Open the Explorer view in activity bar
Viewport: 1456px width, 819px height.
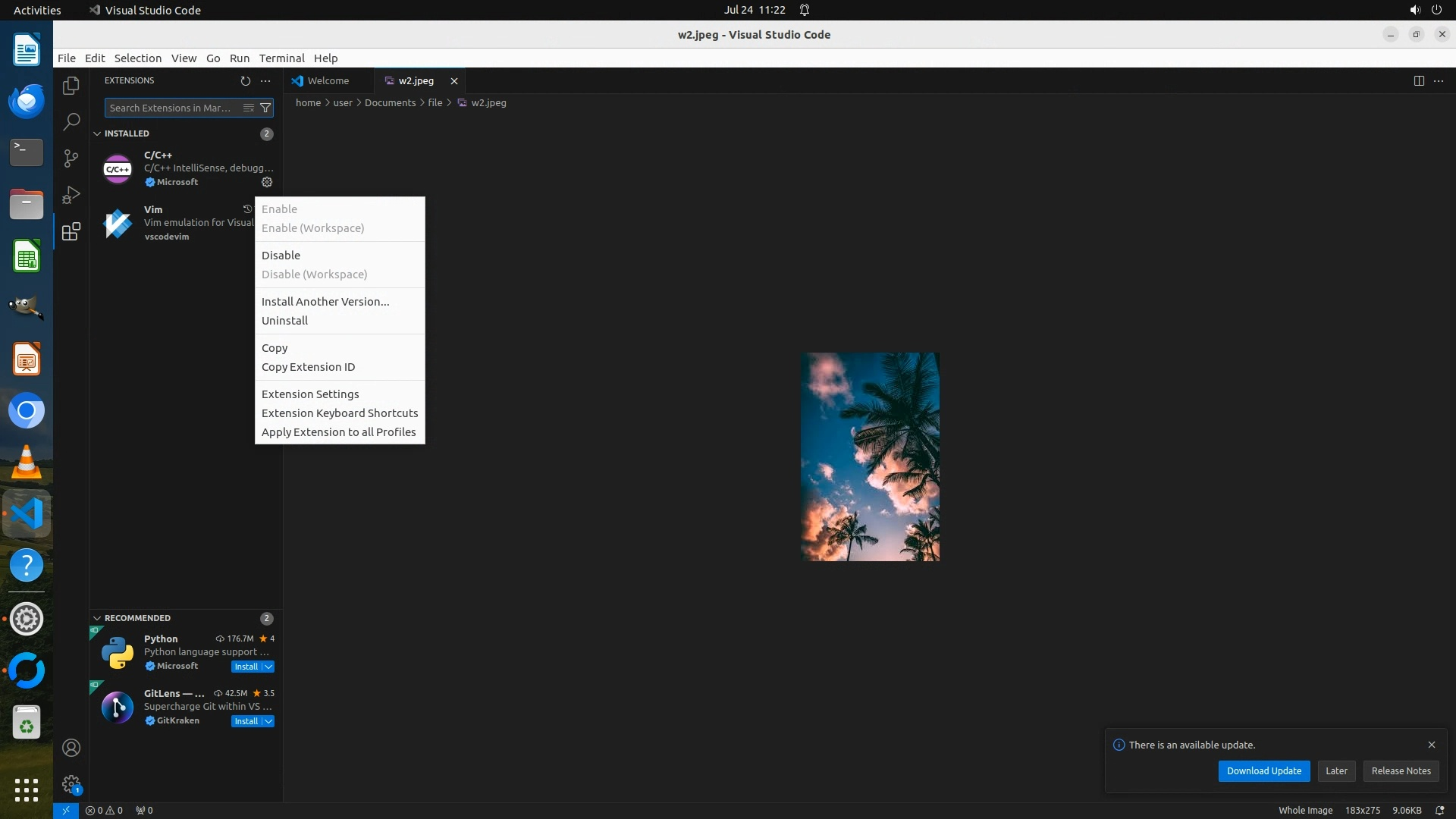pyautogui.click(x=71, y=86)
